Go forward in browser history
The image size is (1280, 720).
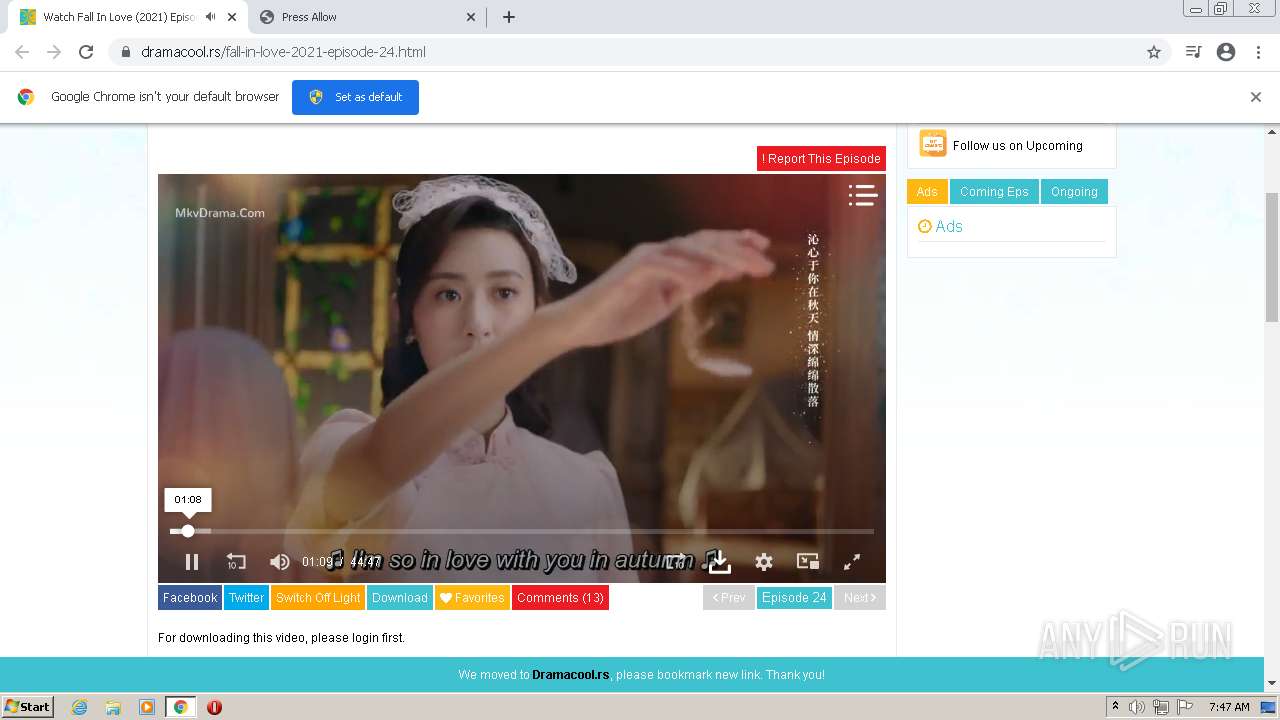(x=54, y=52)
